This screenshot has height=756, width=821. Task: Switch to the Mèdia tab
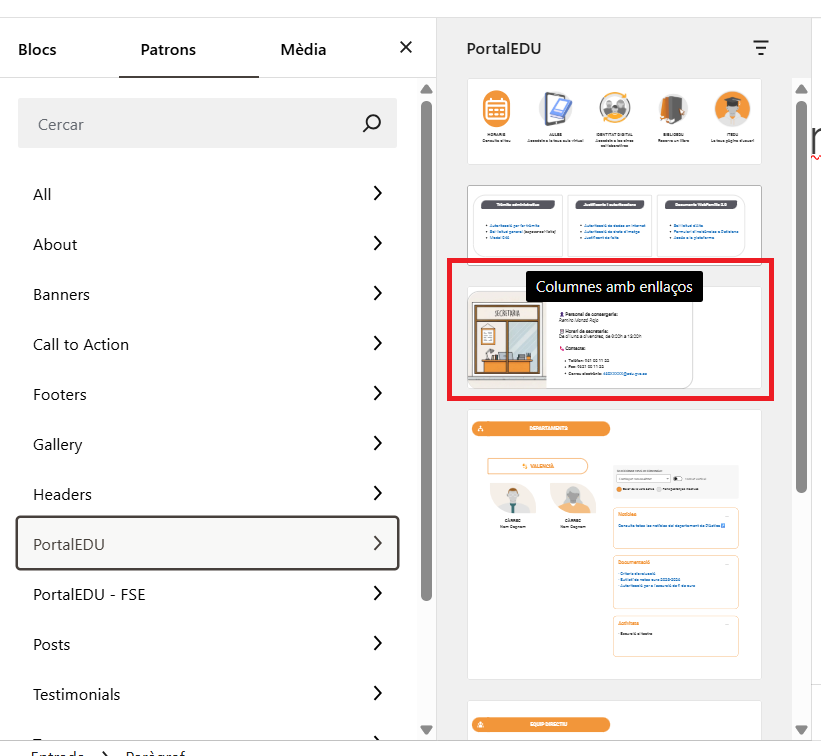pyautogui.click(x=303, y=49)
